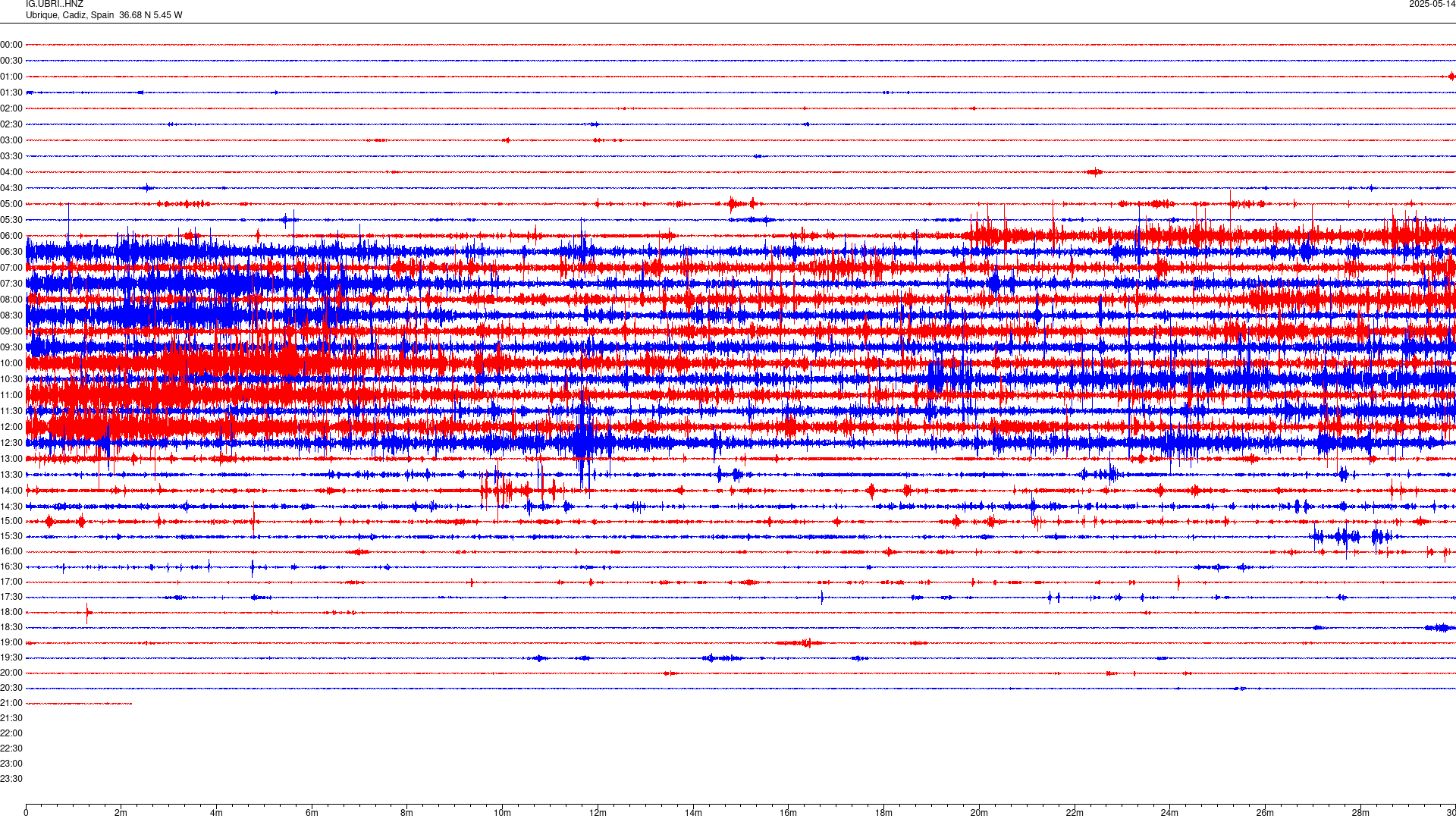The height and width of the screenshot is (819, 1456).
Task: Click the 10m tick on time axis
Action: click(x=503, y=813)
